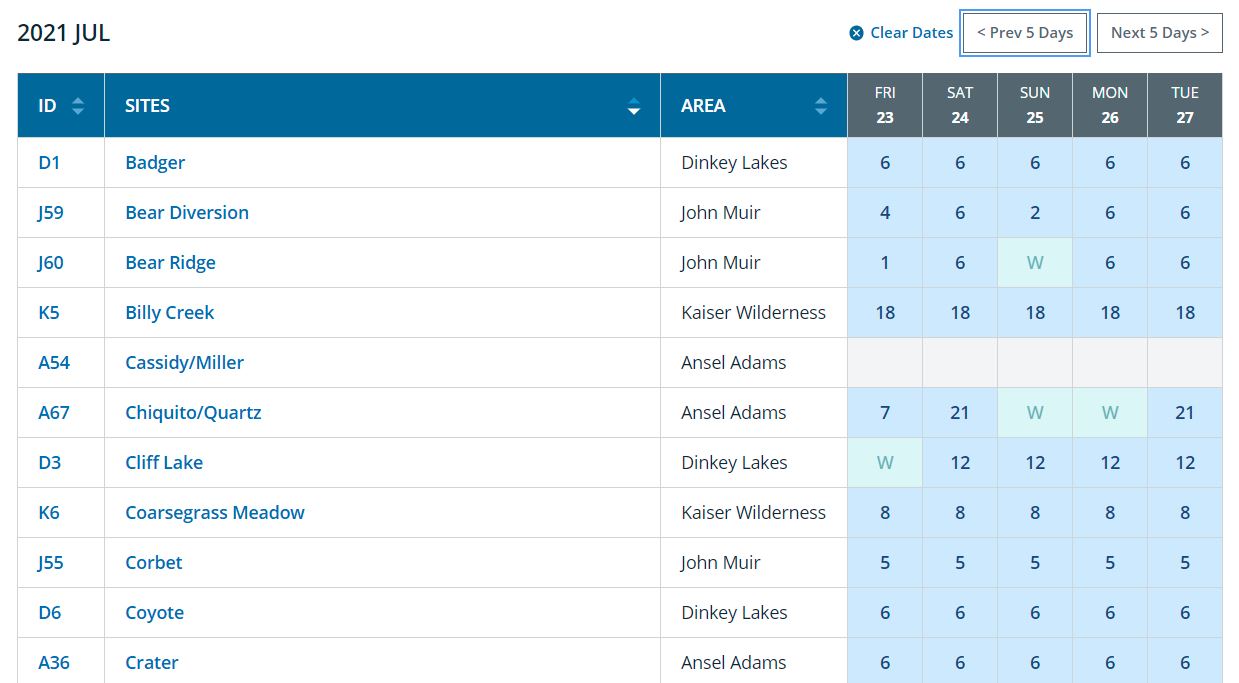Click the Clear Dates x icon

click(x=856, y=33)
